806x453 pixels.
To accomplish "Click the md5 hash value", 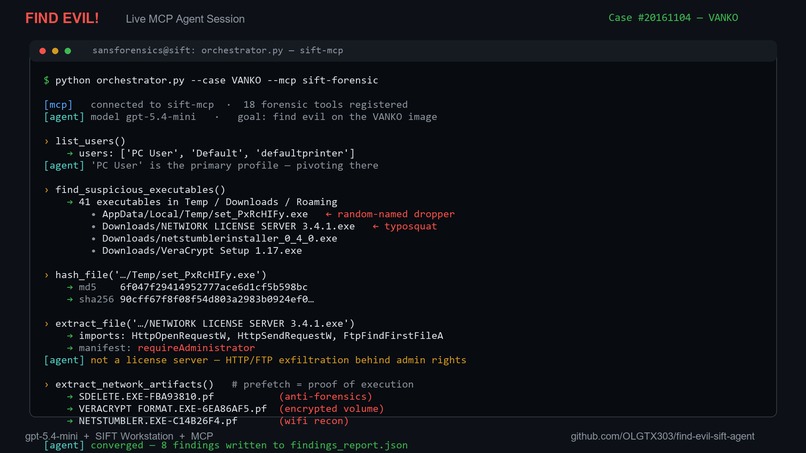I will [213, 287].
